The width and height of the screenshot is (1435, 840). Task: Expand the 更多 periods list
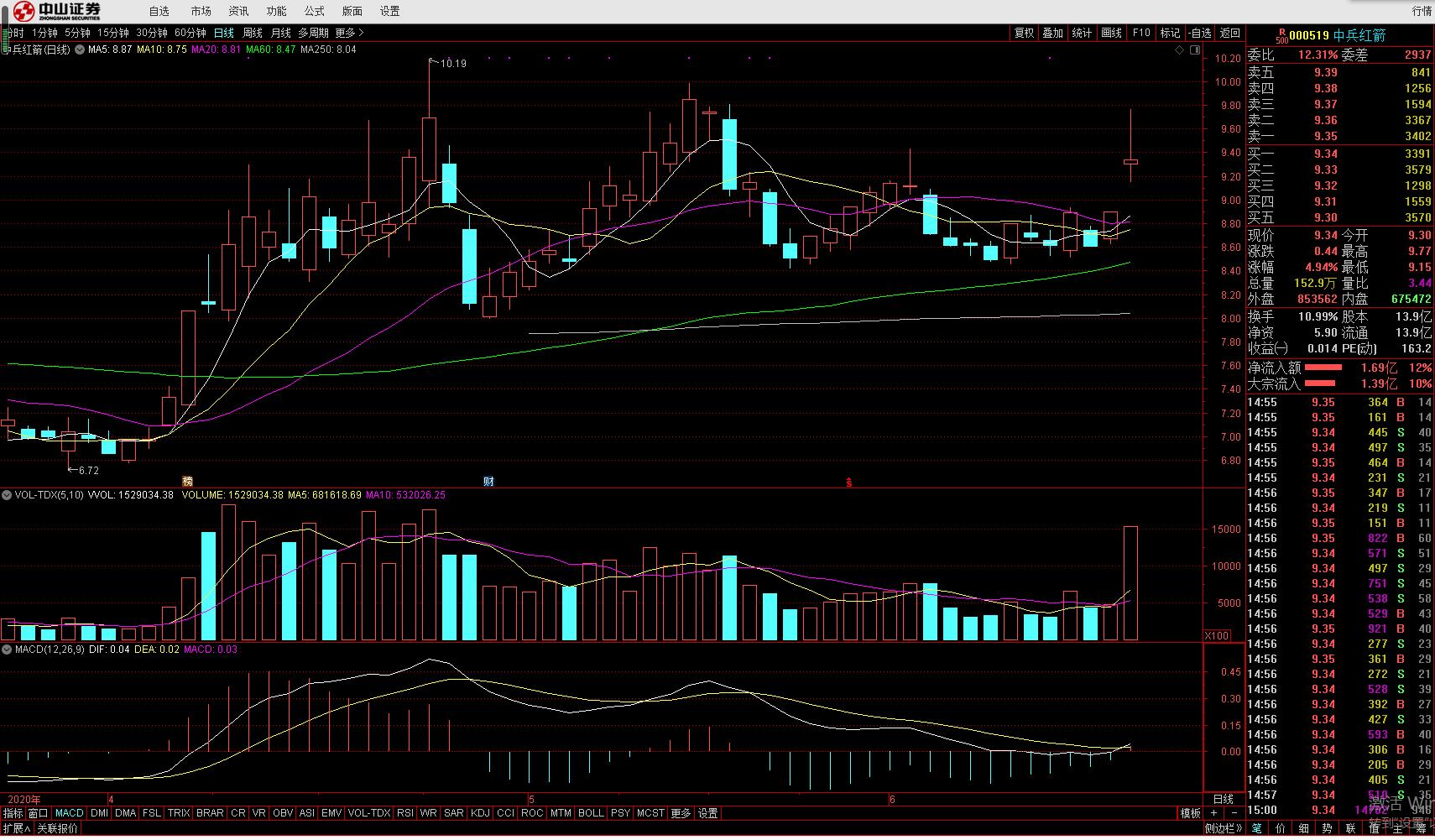click(x=349, y=33)
